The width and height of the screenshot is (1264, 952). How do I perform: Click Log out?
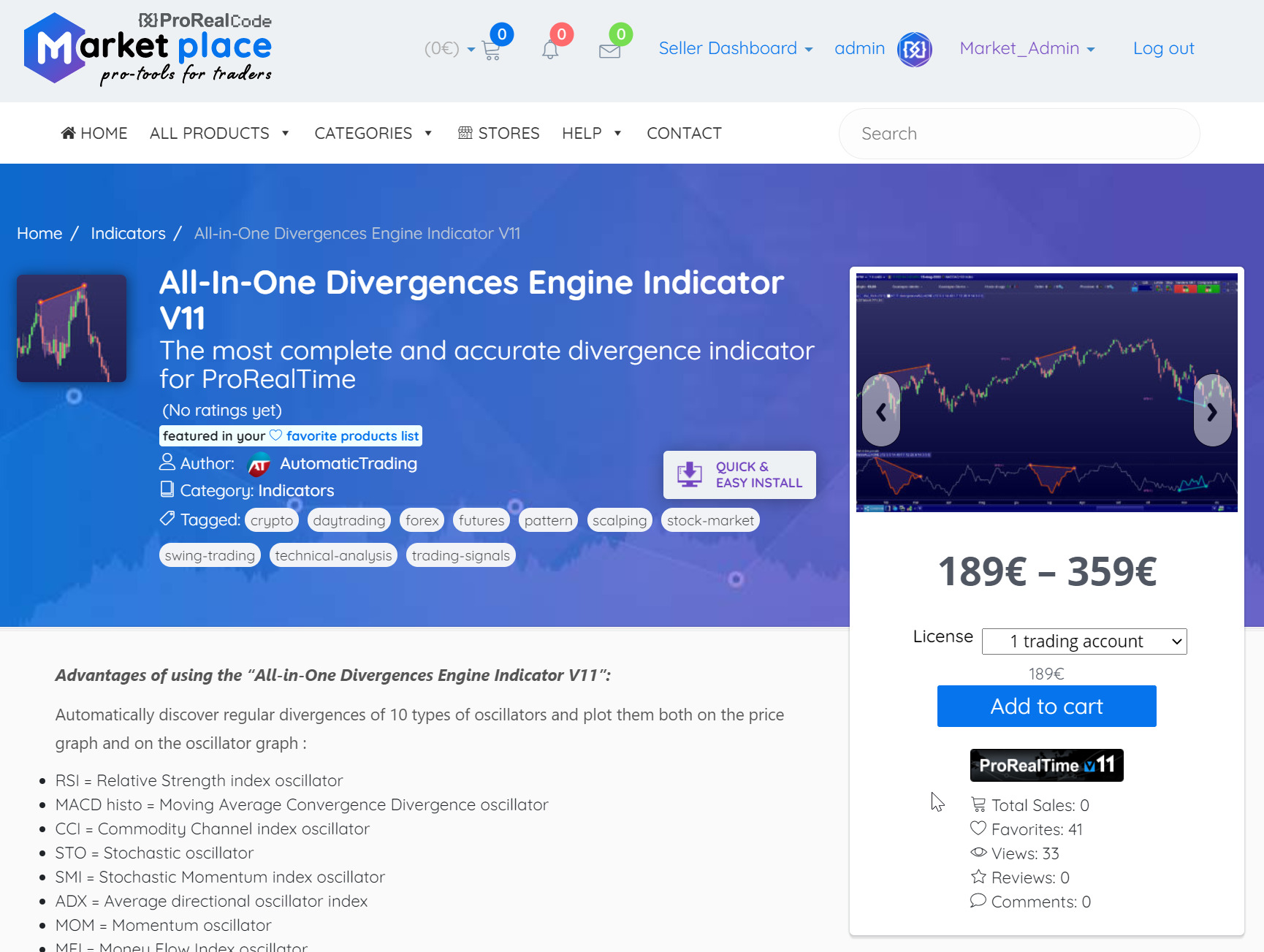(1163, 48)
